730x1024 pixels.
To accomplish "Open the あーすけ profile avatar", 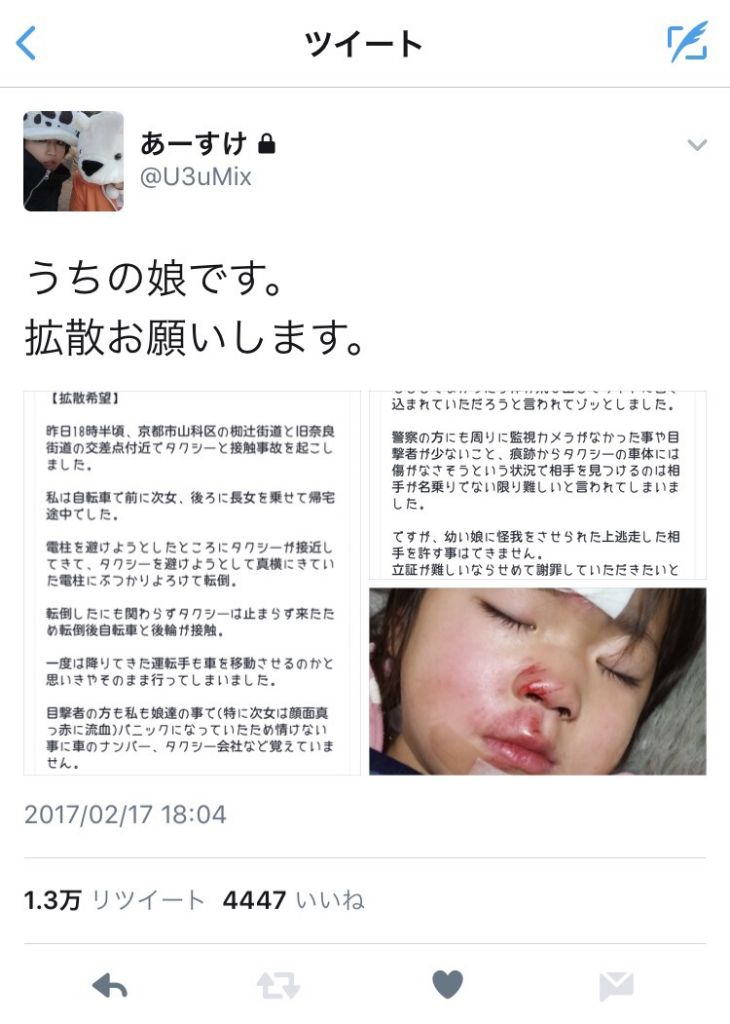I will click(73, 161).
